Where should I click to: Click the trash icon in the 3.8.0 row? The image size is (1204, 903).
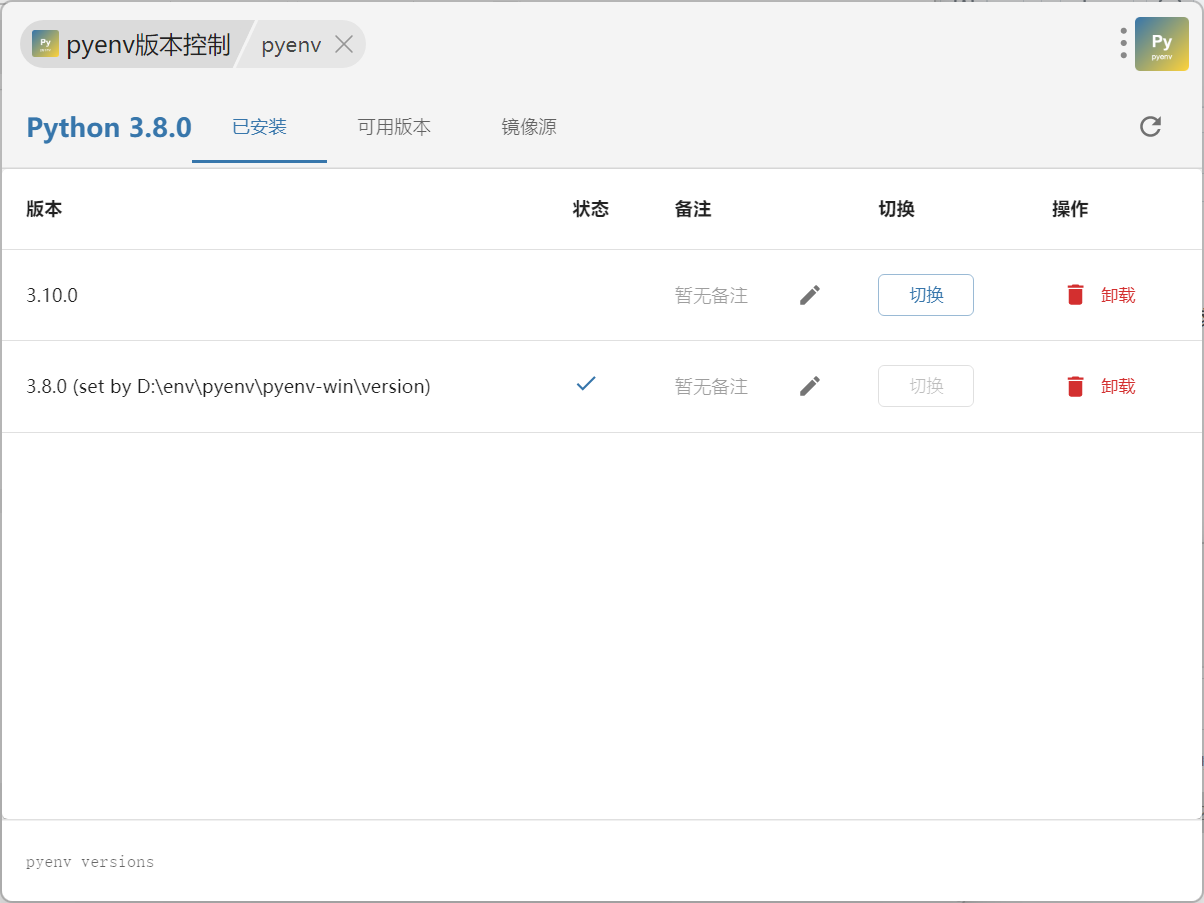1075,386
